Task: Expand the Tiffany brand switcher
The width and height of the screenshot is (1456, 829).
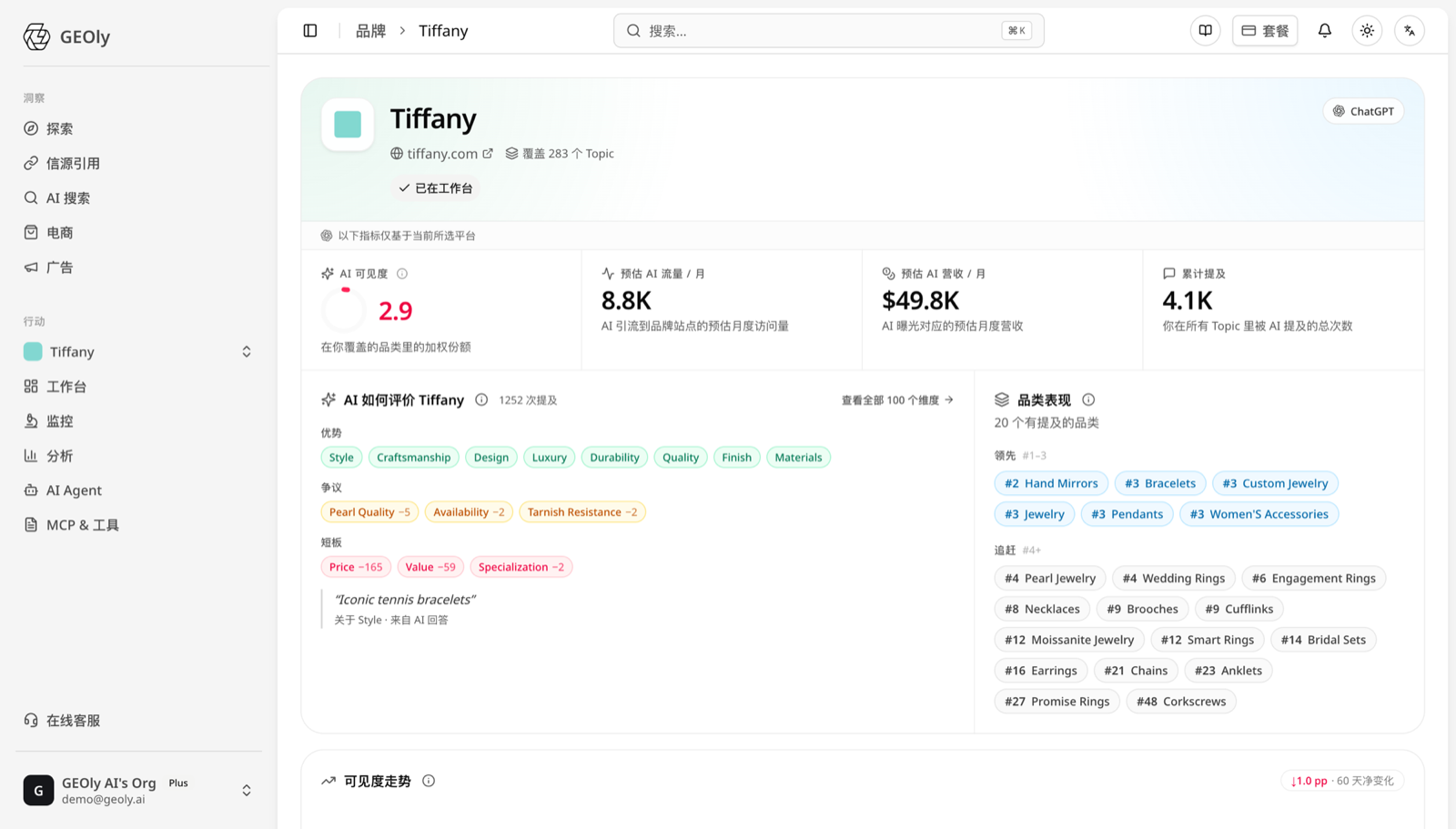Action: pos(138,352)
